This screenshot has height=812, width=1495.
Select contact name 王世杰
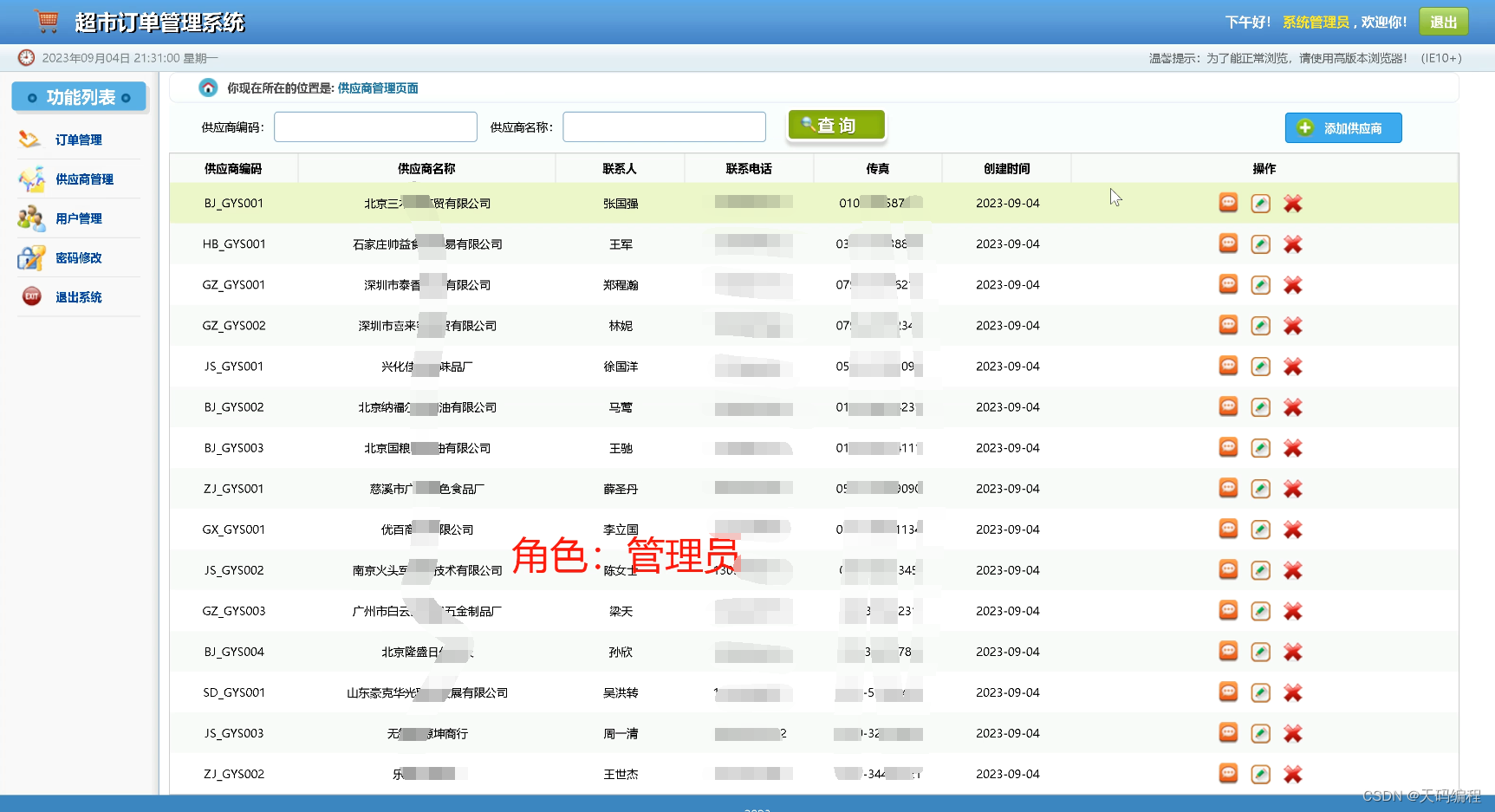[621, 774]
